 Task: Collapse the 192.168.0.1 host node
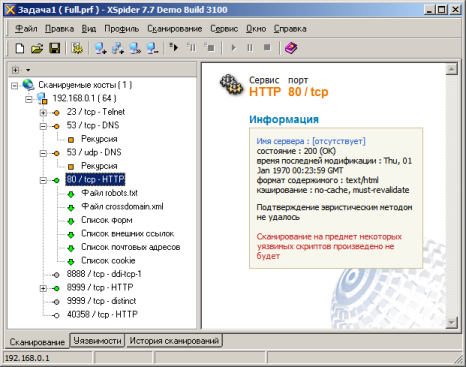29,99
